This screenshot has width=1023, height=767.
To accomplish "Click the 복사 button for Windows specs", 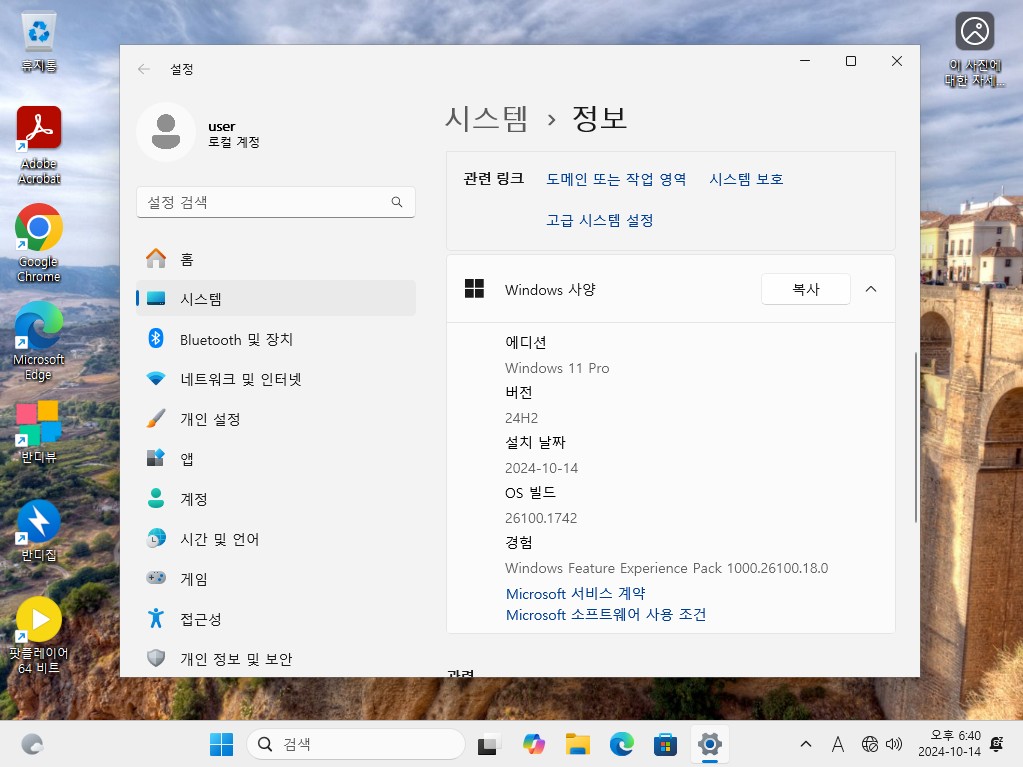I will 805,289.
